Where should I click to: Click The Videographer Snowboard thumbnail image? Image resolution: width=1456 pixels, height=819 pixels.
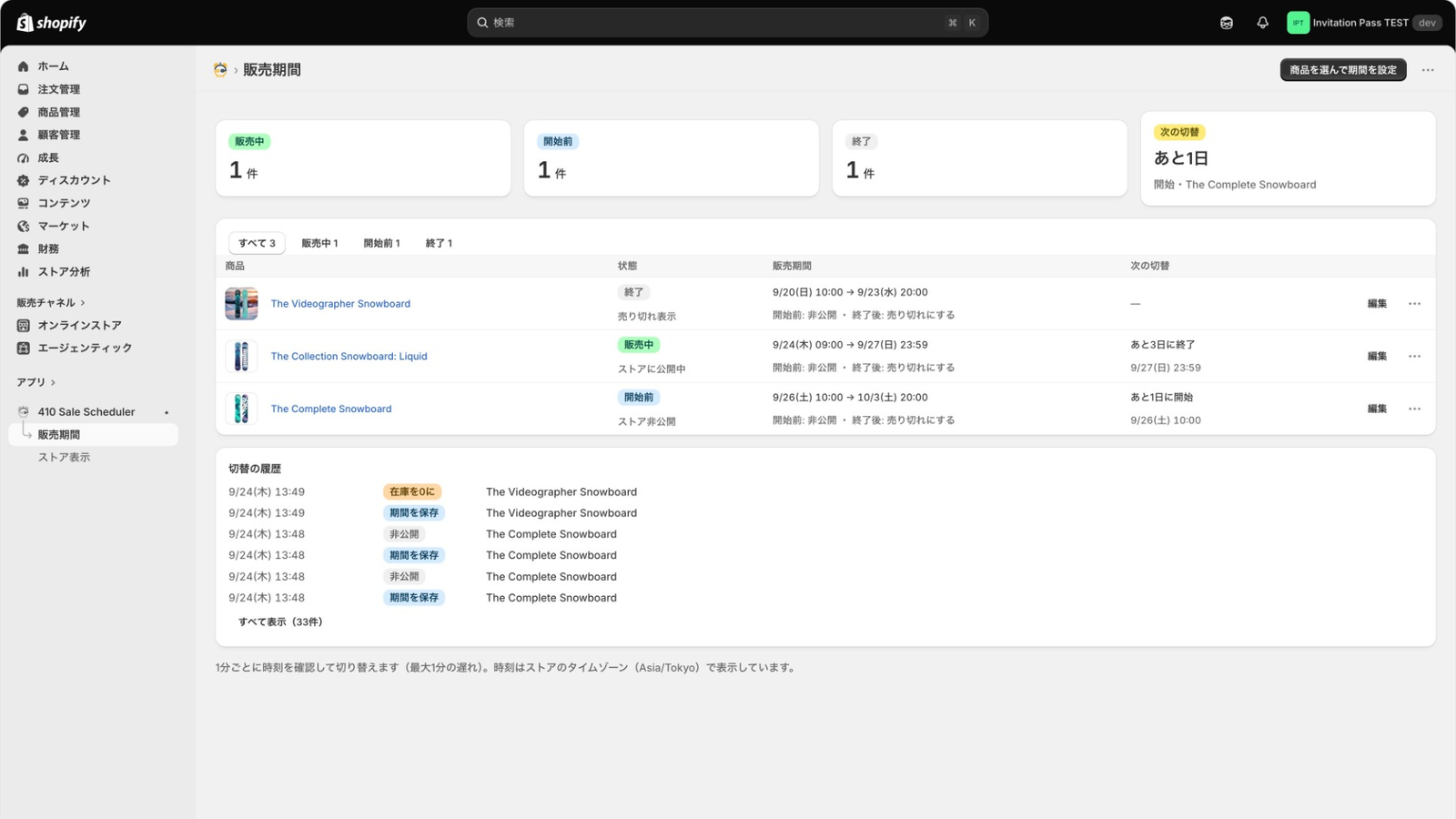coord(241,304)
